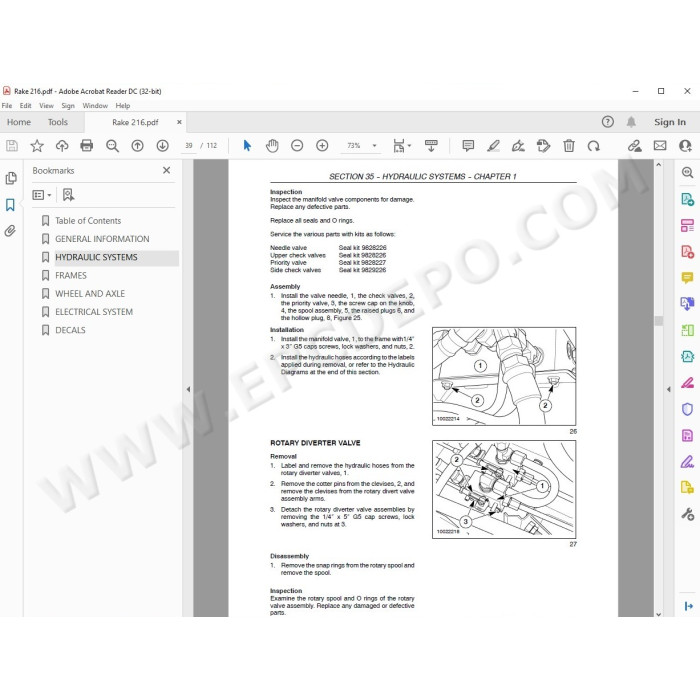Go to previous page arrow
This screenshot has width=700, height=700.
point(138,146)
